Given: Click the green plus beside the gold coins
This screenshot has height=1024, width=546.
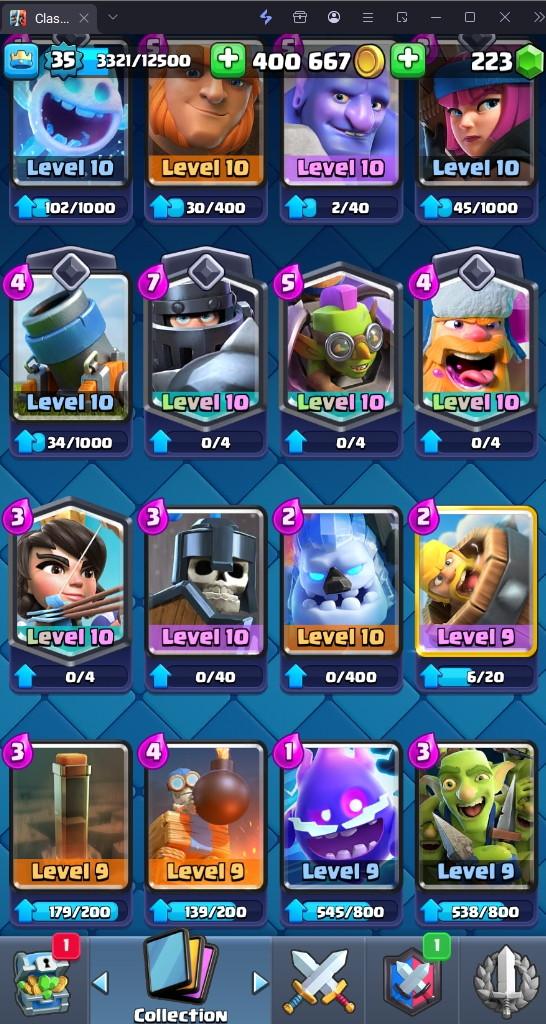Looking at the screenshot, I should pos(408,61).
